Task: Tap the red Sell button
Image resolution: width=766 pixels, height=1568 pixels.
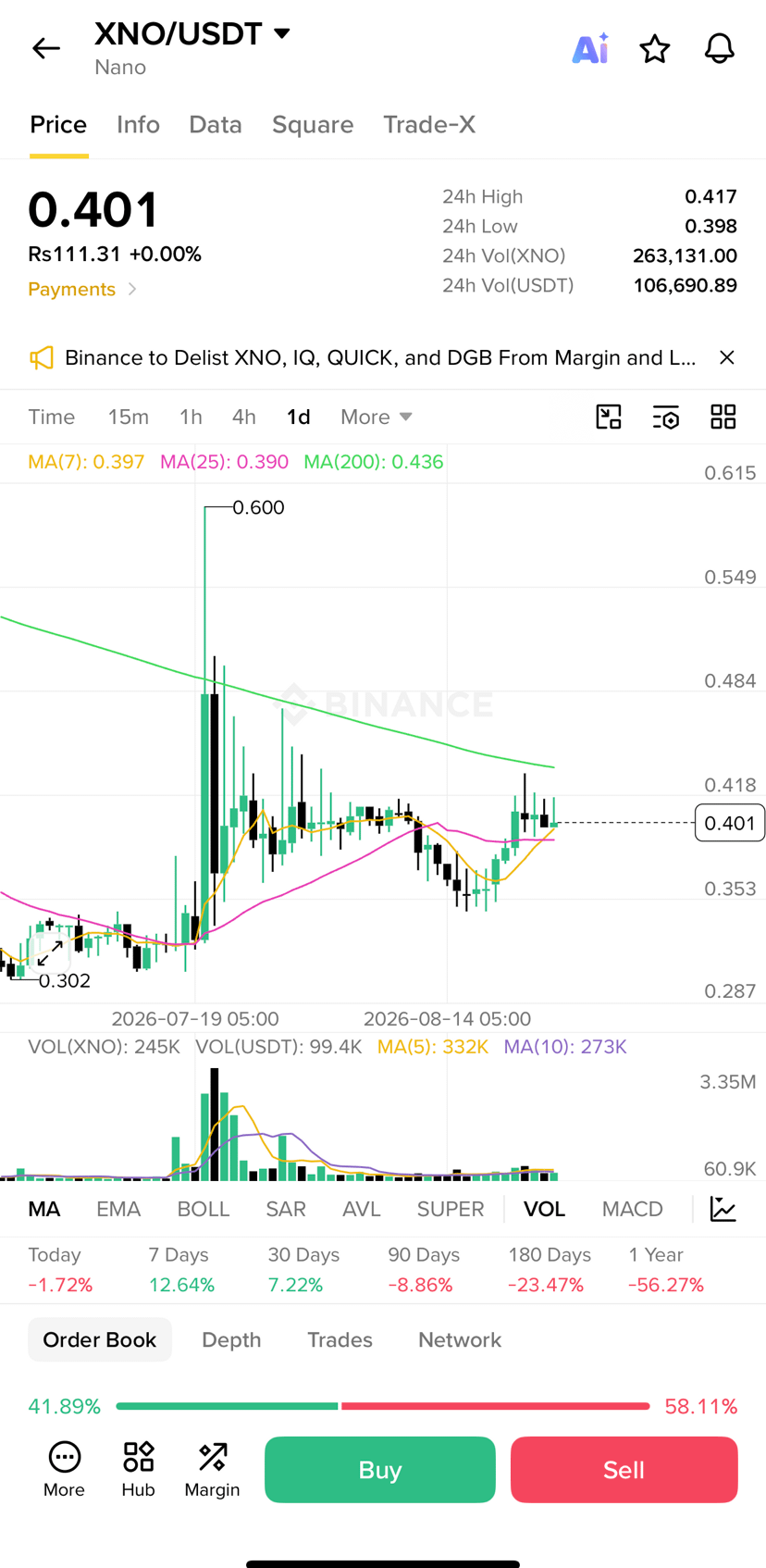Action: [624, 1470]
